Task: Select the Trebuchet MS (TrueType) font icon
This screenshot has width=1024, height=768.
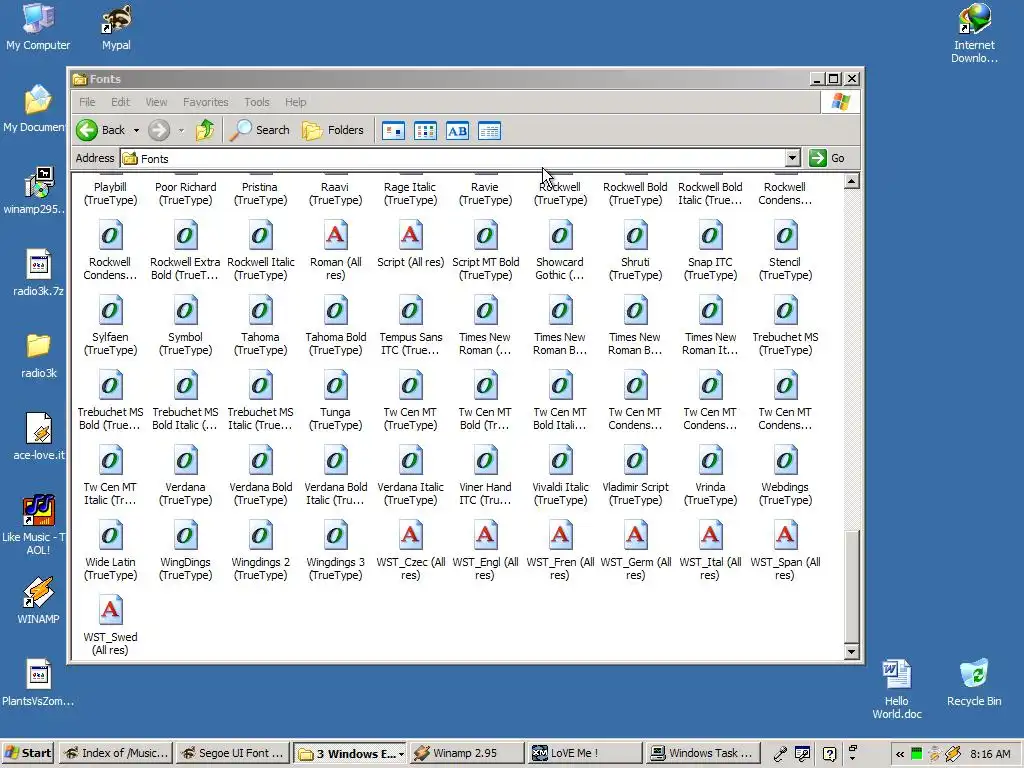Action: pos(786,311)
